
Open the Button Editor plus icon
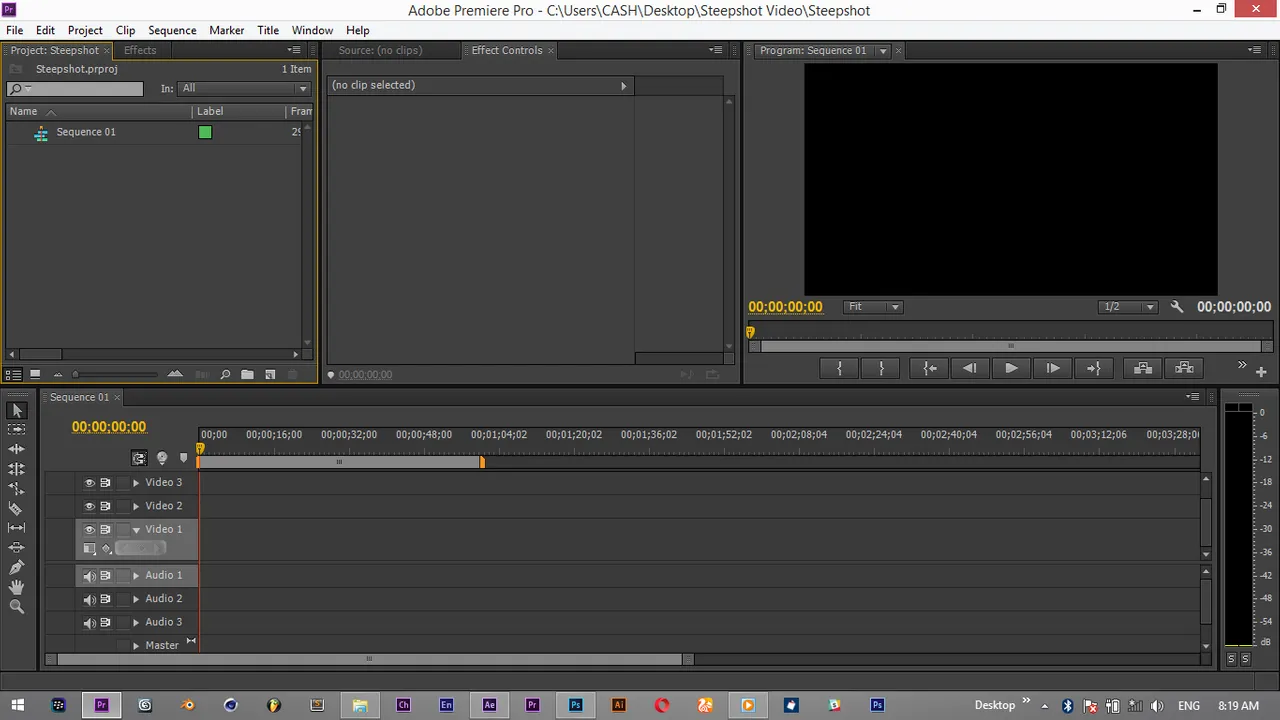pos(1261,372)
